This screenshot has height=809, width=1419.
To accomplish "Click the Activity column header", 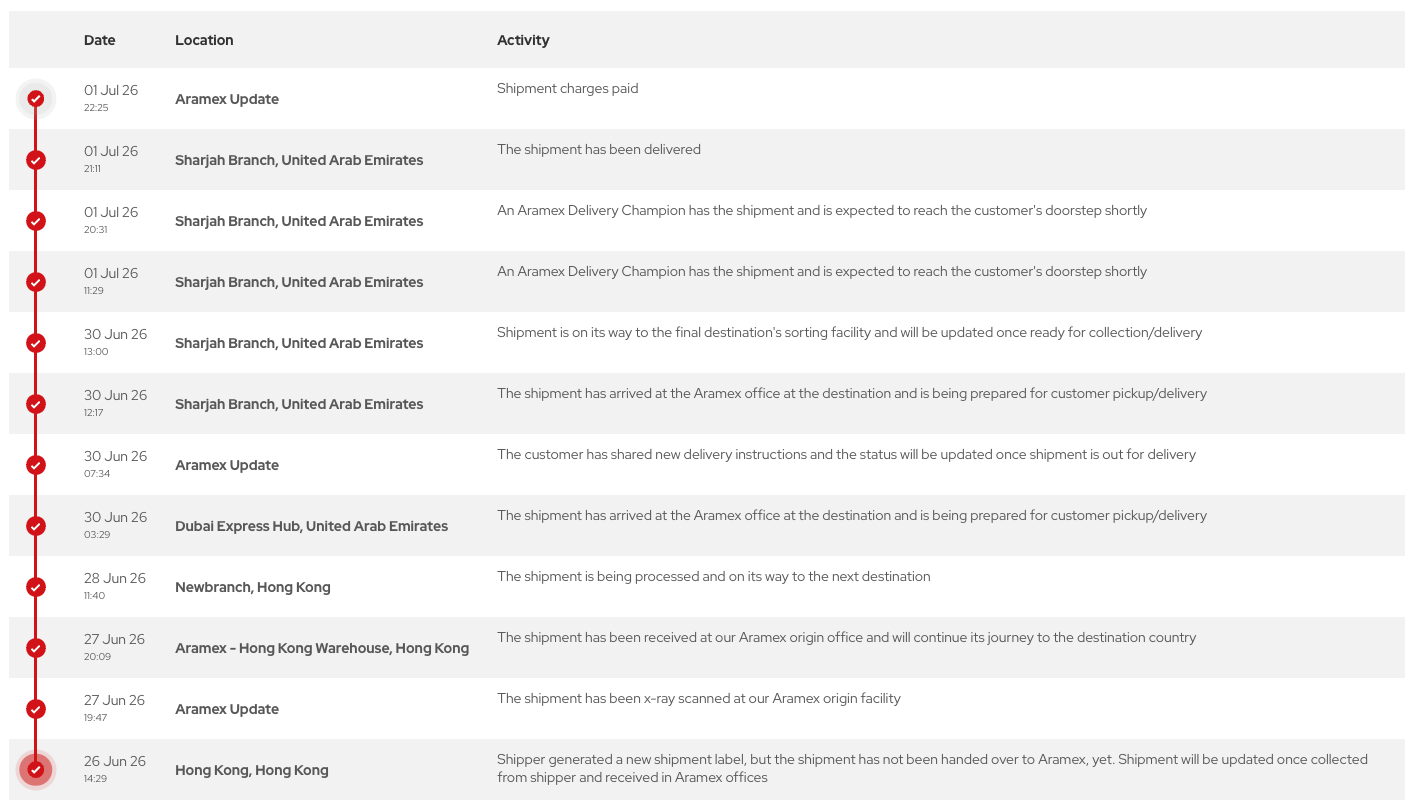I will point(523,40).
